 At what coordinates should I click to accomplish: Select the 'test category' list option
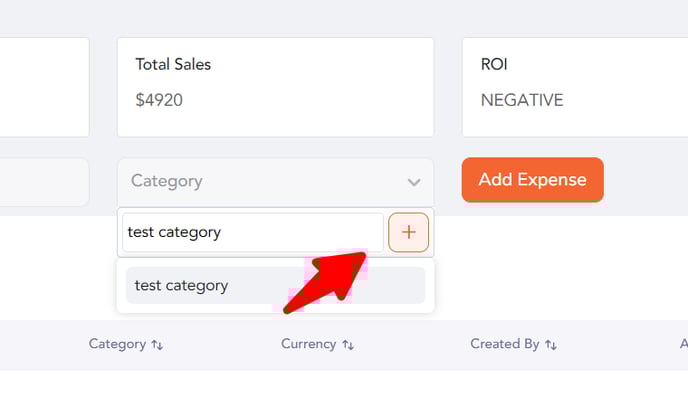[x=276, y=286]
